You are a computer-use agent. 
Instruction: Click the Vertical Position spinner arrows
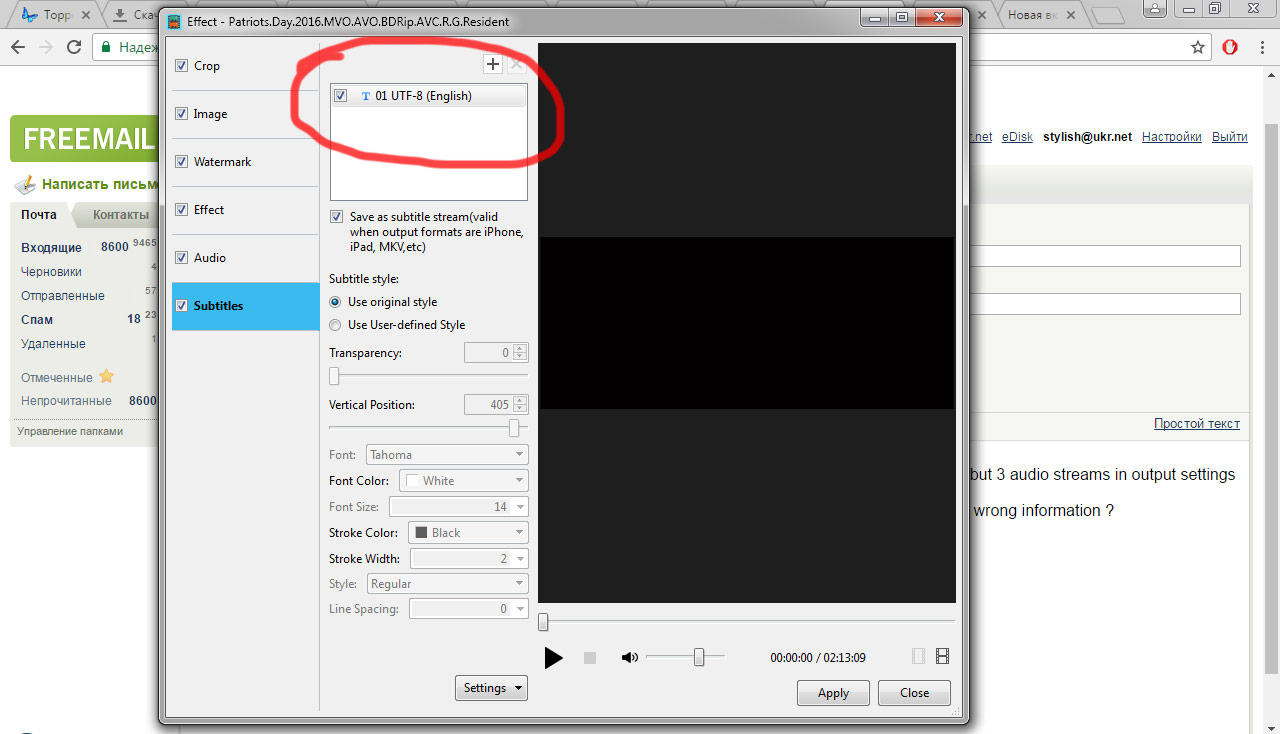click(x=520, y=405)
